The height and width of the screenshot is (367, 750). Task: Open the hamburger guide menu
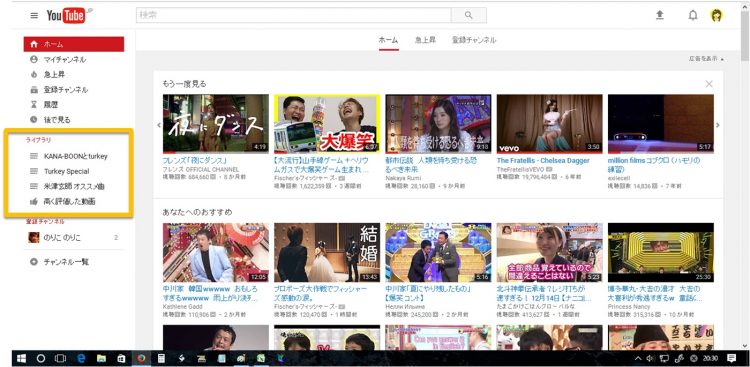tap(34, 15)
